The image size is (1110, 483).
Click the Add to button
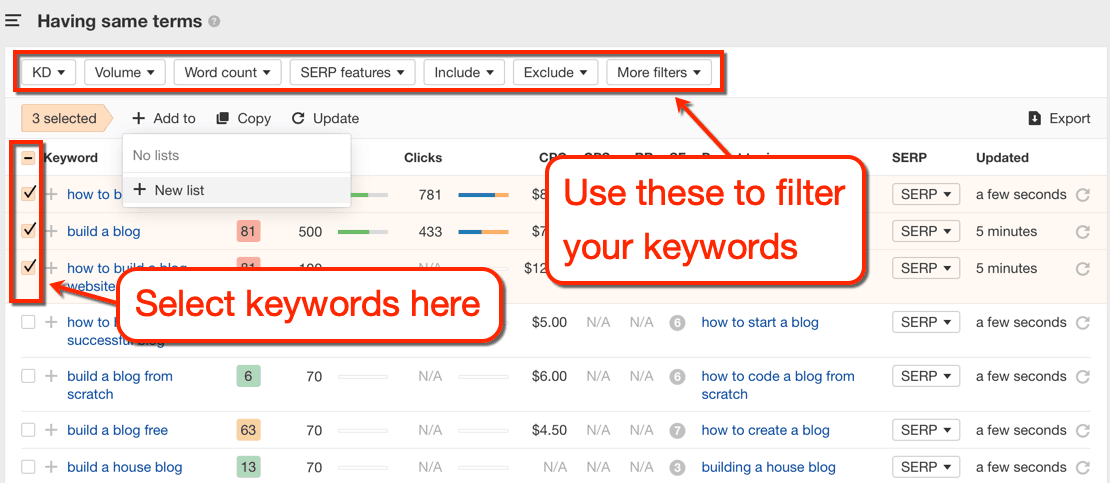point(164,118)
